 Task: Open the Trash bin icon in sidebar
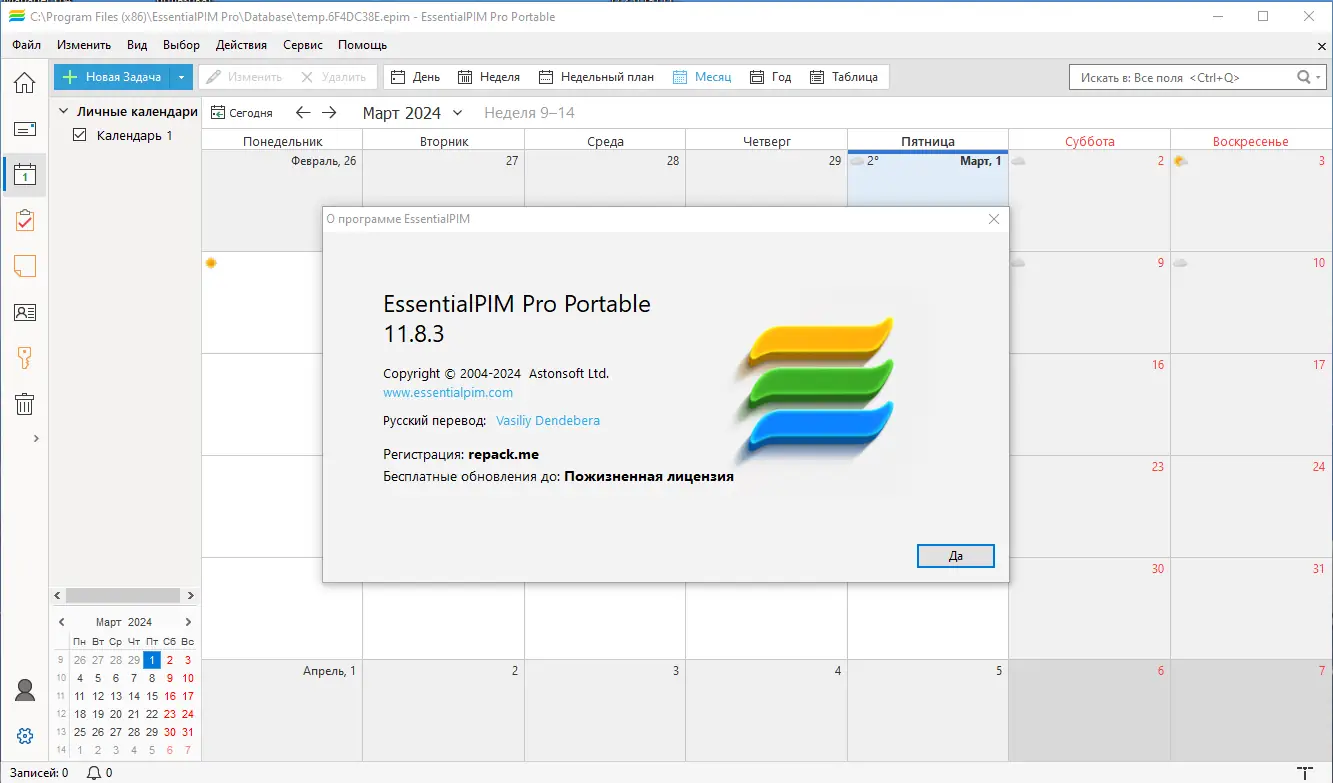pyautogui.click(x=24, y=404)
